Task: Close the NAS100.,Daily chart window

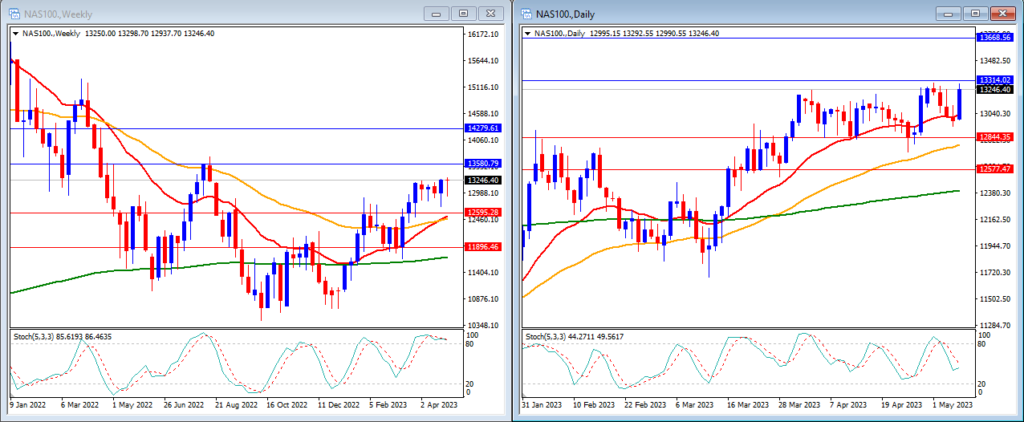Action: (1003, 13)
